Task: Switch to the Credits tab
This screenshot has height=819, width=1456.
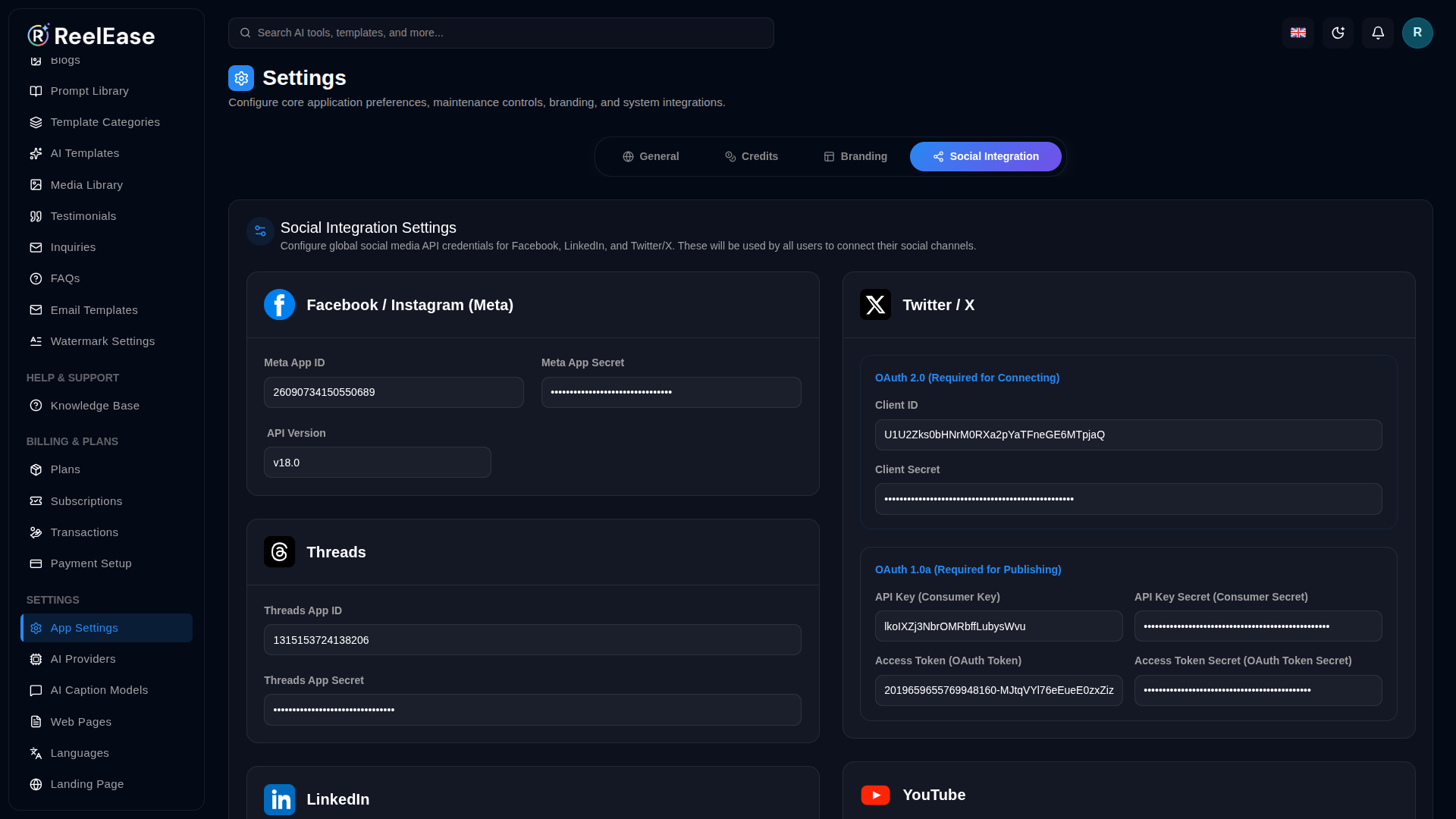Action: pos(752,156)
